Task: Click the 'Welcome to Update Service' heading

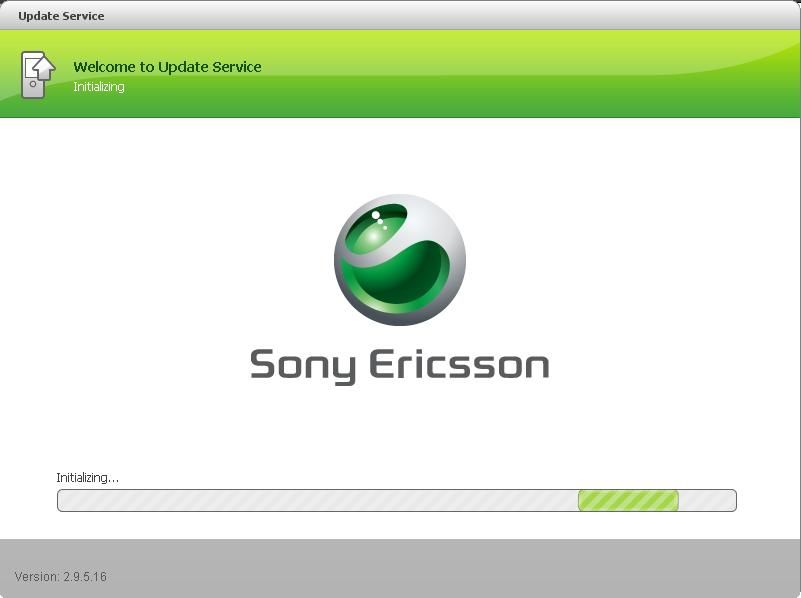Action: (x=167, y=67)
